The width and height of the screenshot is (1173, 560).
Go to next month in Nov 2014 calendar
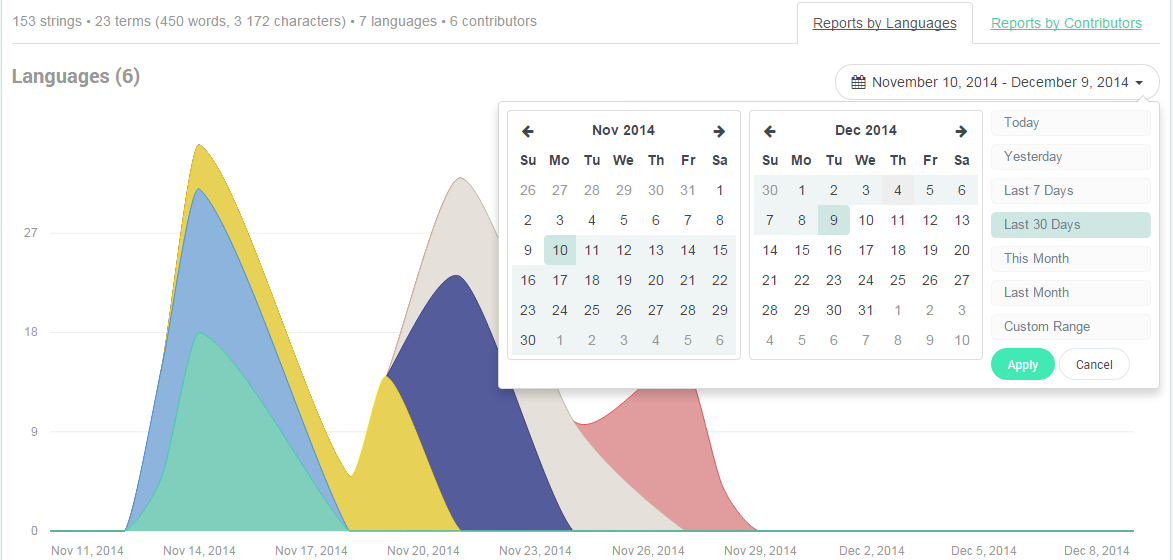pos(719,131)
